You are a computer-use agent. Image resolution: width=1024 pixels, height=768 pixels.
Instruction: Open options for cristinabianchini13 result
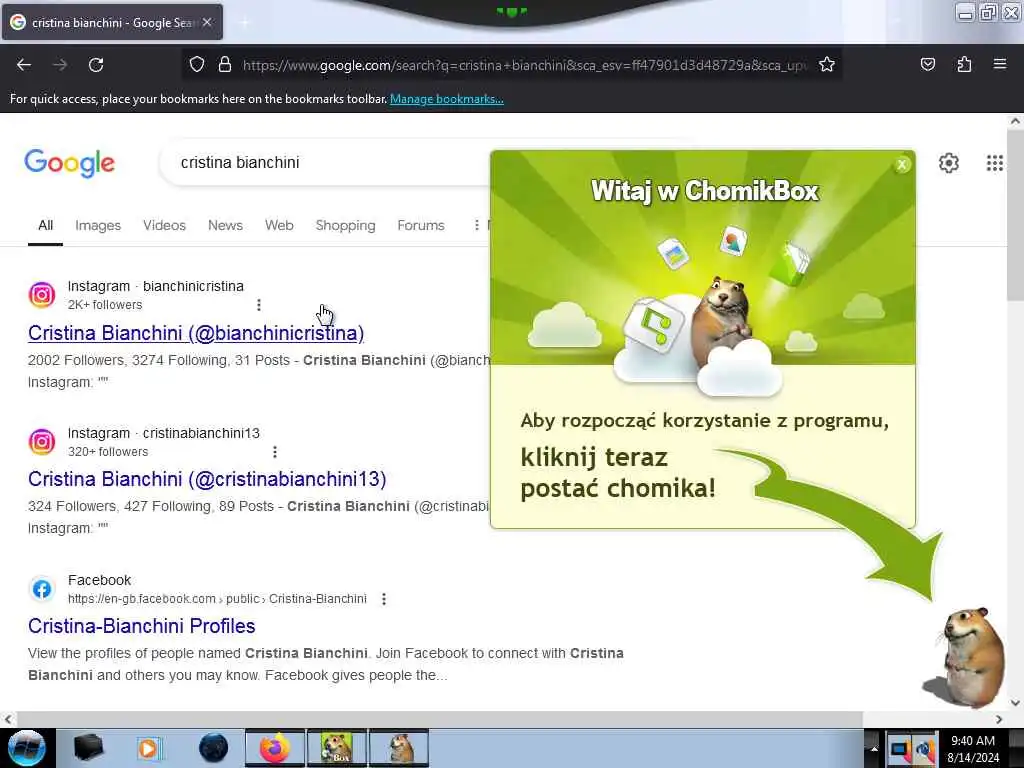click(x=275, y=452)
